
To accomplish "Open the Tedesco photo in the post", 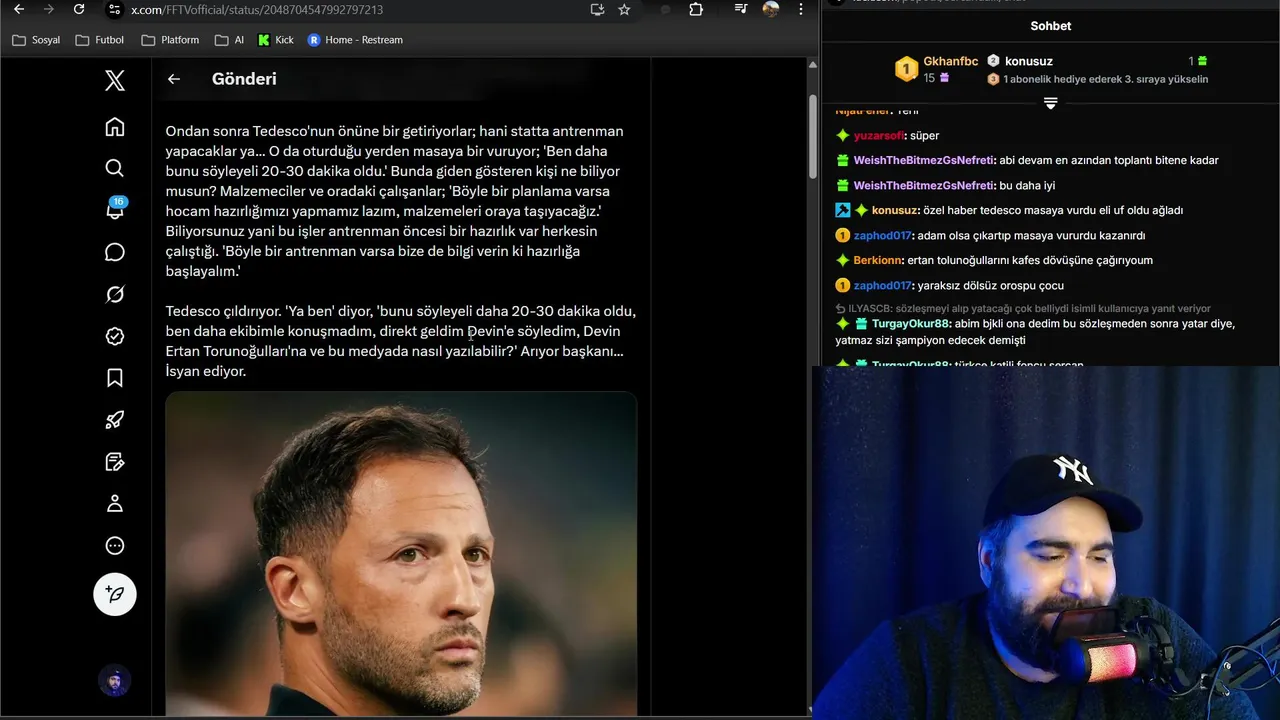I will [x=401, y=554].
